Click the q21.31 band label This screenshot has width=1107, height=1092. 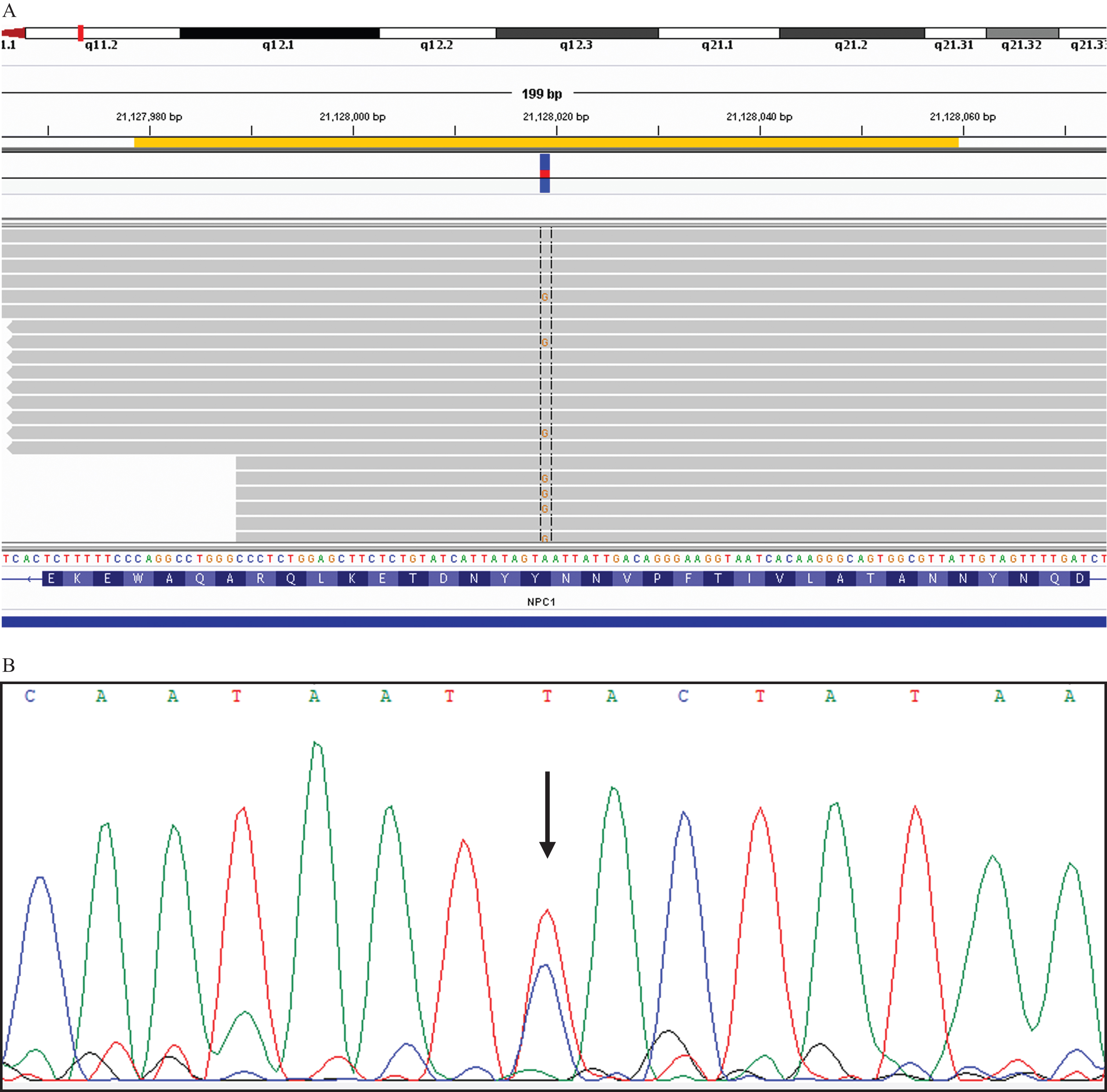pos(954,45)
